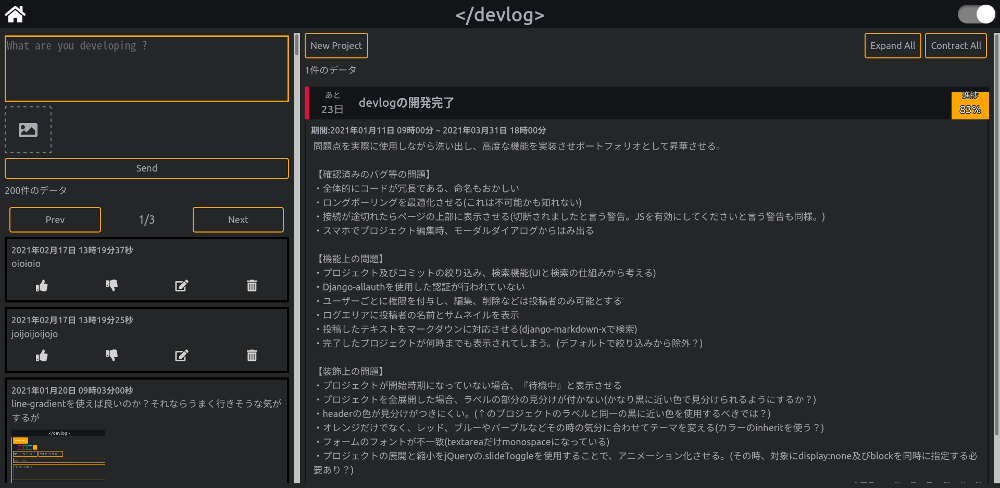
Task: Edit the "joijoijoijojo" log entry
Action: click(182, 355)
